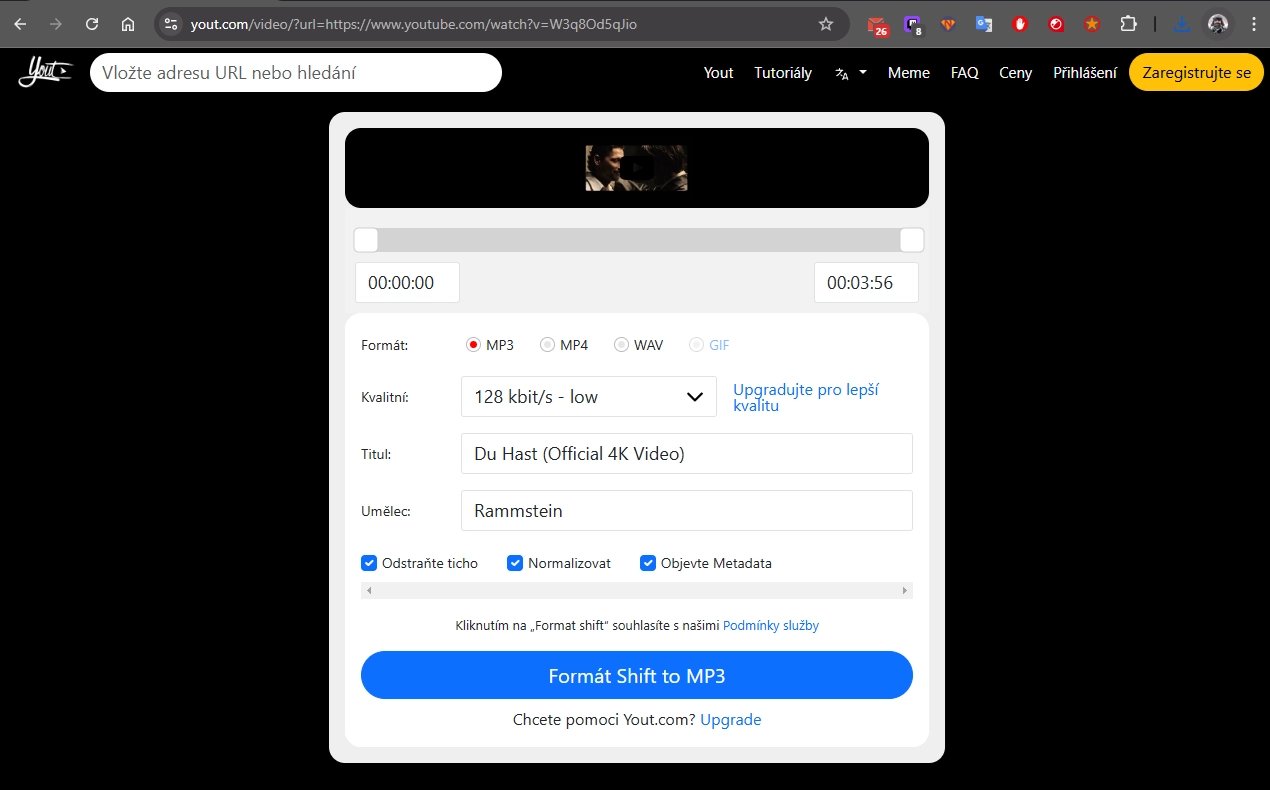The width and height of the screenshot is (1270, 790).
Task: Click Formát Shift to MP3 button
Action: [x=637, y=675]
